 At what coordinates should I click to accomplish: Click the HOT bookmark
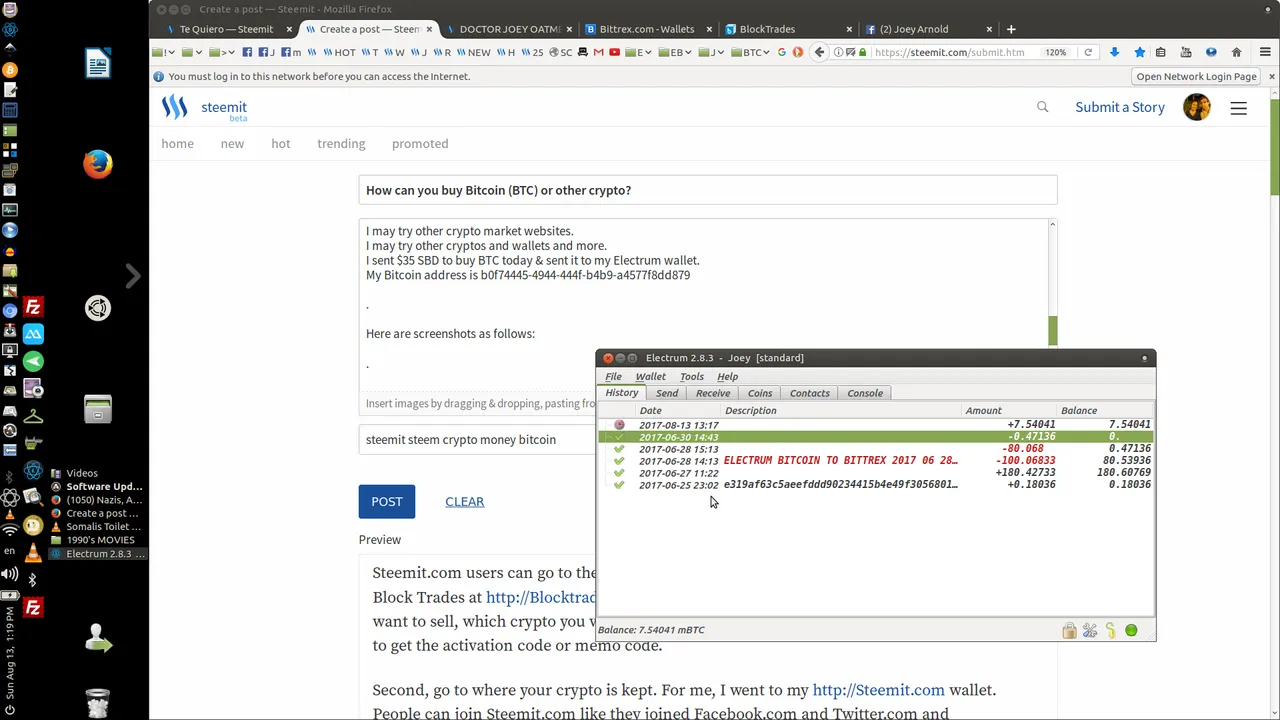pyautogui.click(x=339, y=52)
